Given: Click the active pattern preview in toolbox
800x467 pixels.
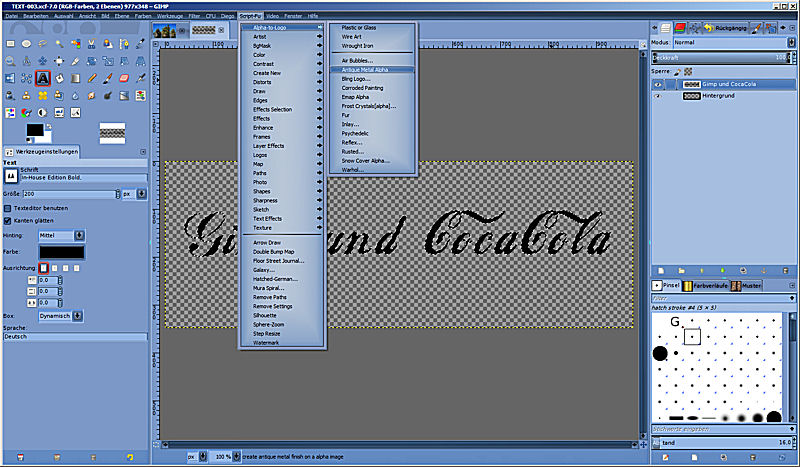Looking at the screenshot, I should coord(112,133).
